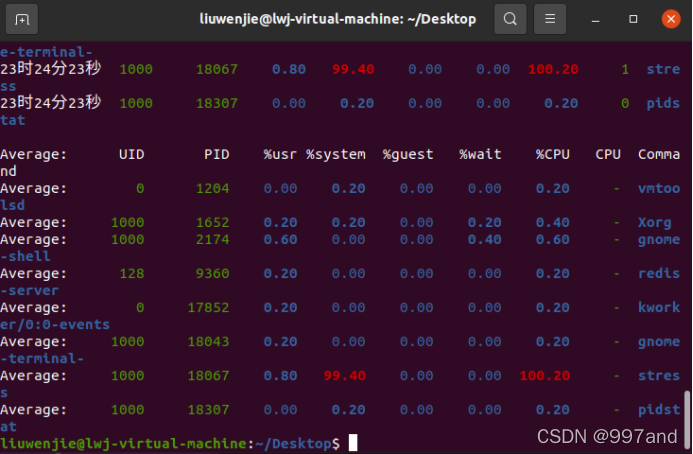Select the %wait column header
Viewport: 693px width, 454px height.
(x=480, y=154)
